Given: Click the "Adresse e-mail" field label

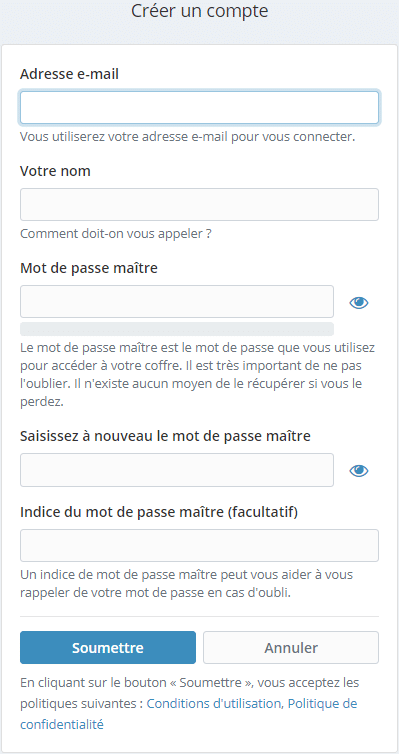Looking at the screenshot, I should (x=69, y=74).
